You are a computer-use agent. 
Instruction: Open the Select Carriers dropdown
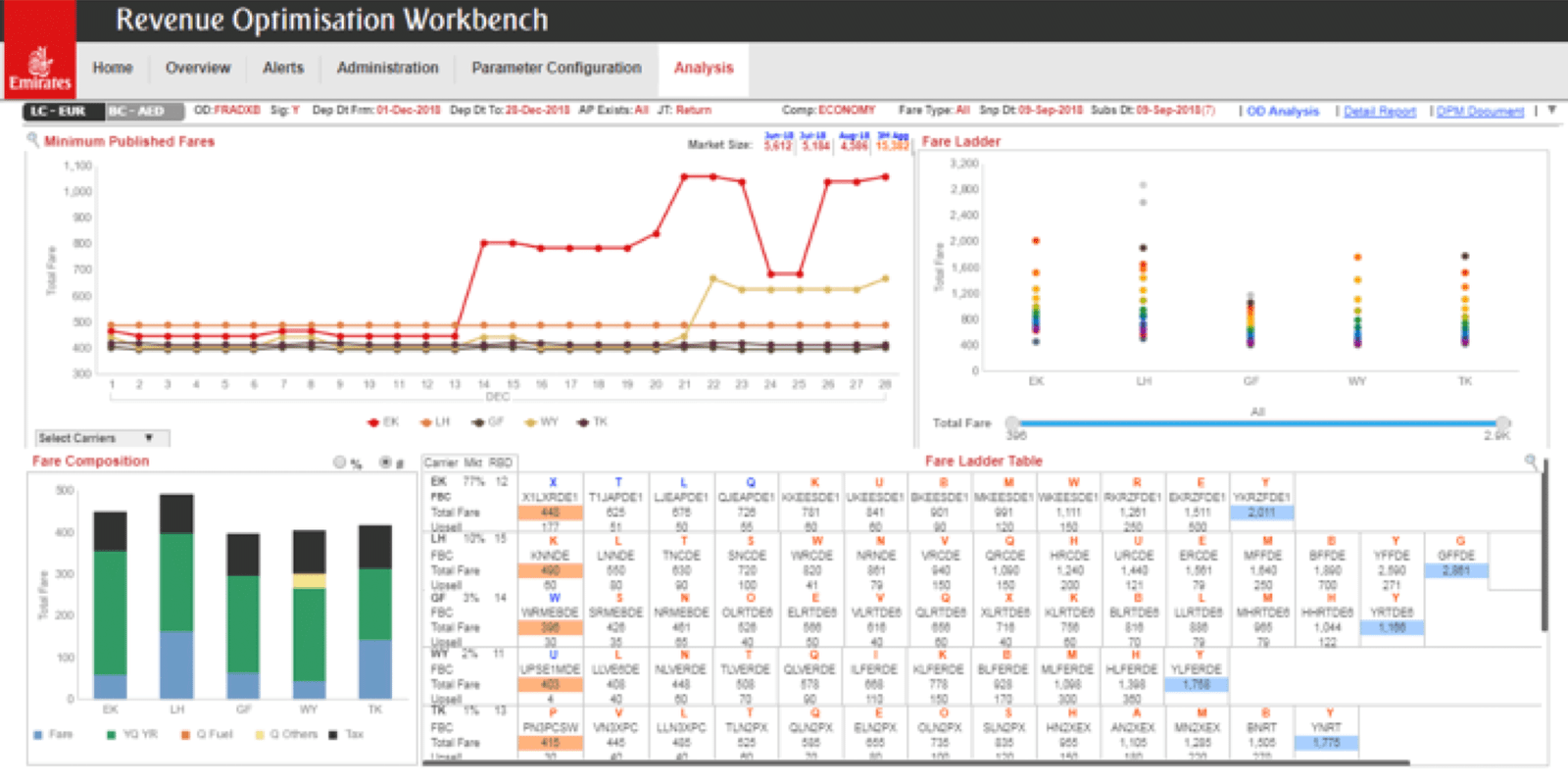click(102, 438)
